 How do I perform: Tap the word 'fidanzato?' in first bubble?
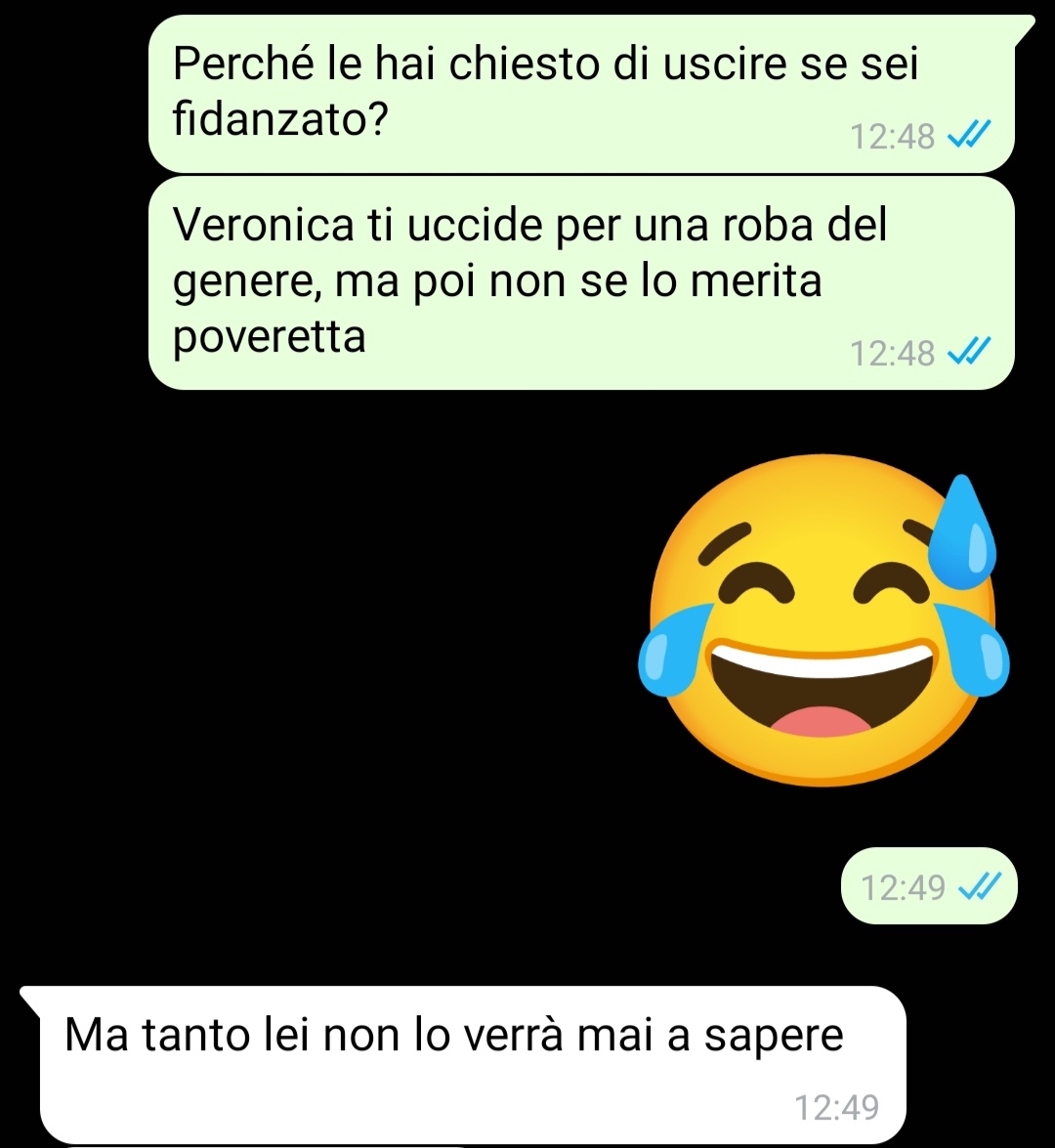(279, 118)
